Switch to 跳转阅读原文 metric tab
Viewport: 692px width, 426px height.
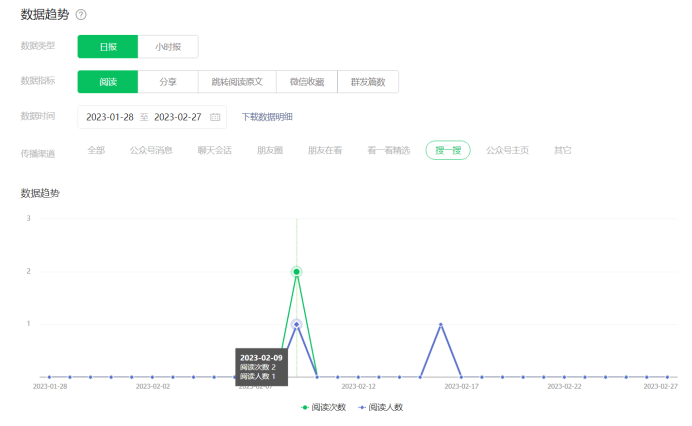pyautogui.click(x=237, y=82)
